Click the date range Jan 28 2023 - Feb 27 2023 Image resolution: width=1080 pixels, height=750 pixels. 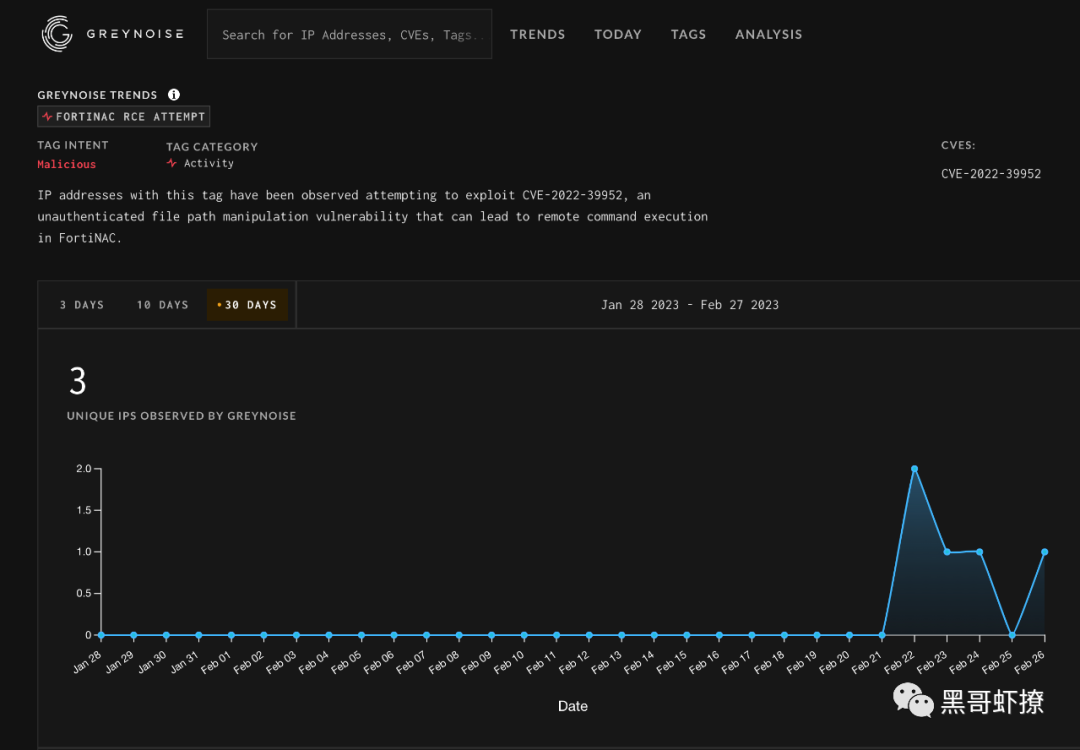pyautogui.click(x=689, y=304)
